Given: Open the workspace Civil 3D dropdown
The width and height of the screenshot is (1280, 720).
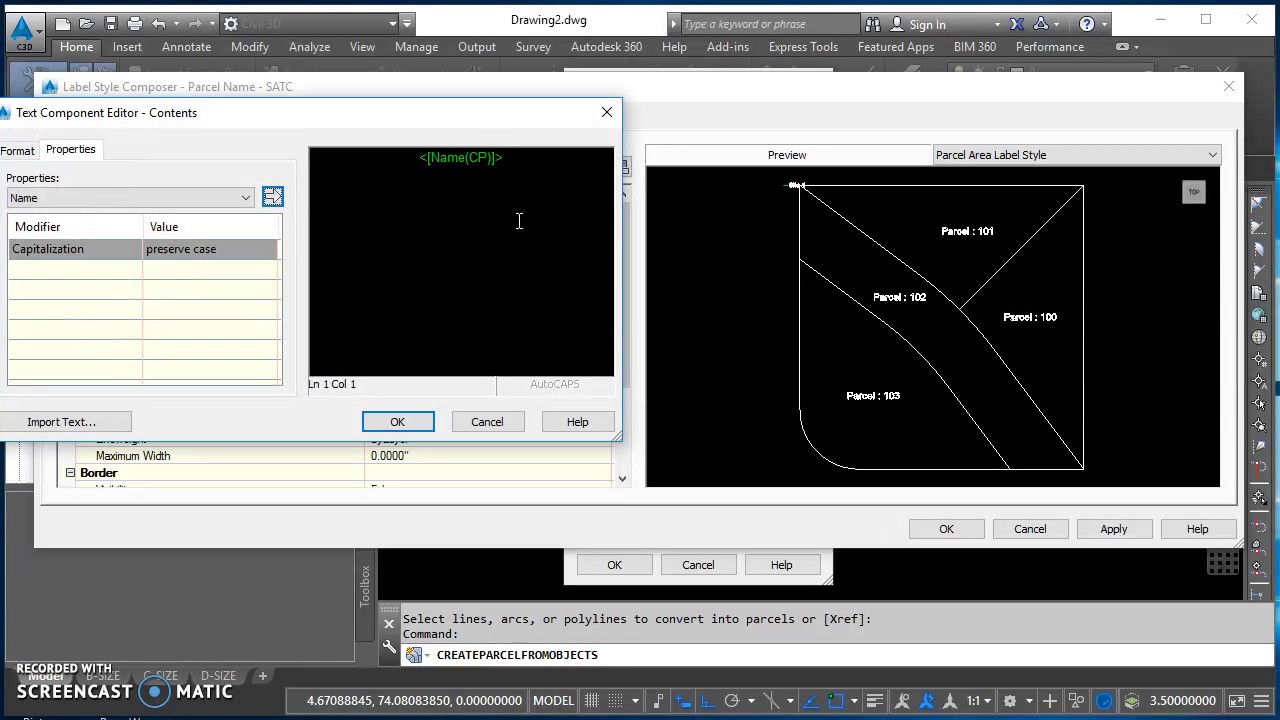Looking at the screenshot, I should pos(392,24).
